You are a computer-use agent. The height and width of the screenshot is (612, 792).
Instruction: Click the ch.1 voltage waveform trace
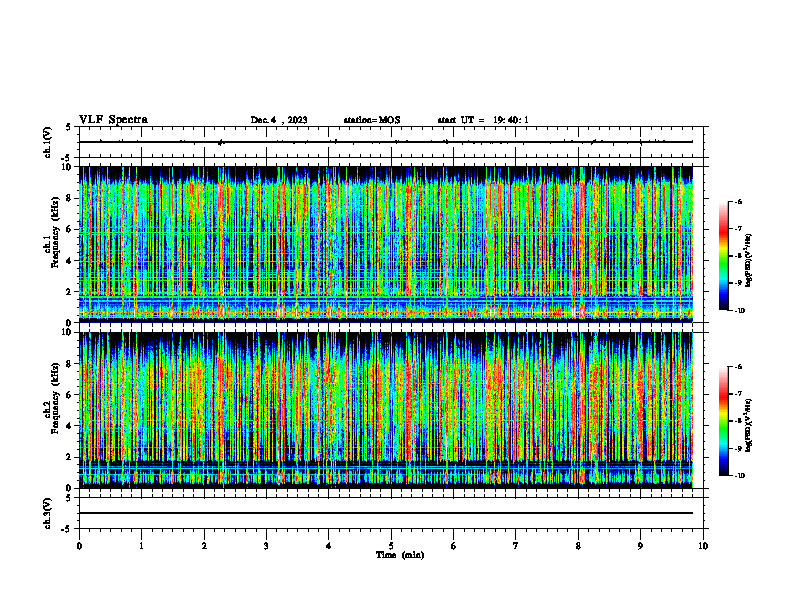386,142
